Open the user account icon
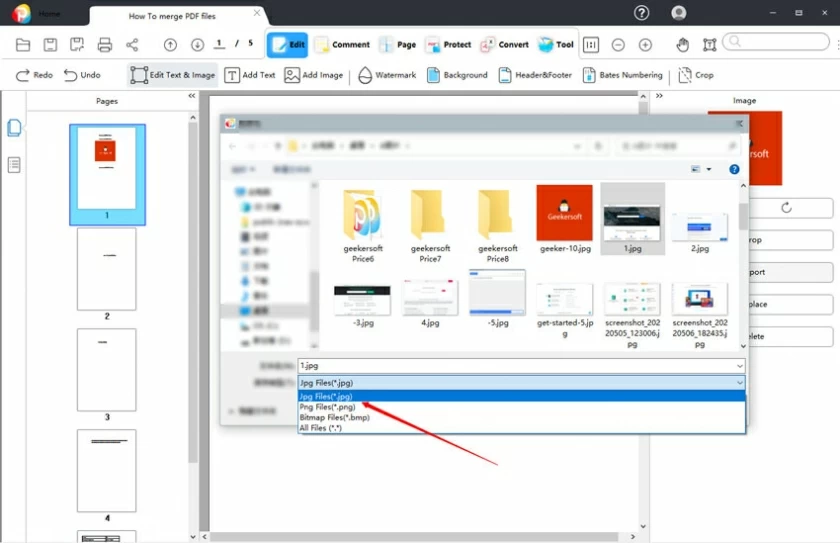840x543 pixels. 679,12
